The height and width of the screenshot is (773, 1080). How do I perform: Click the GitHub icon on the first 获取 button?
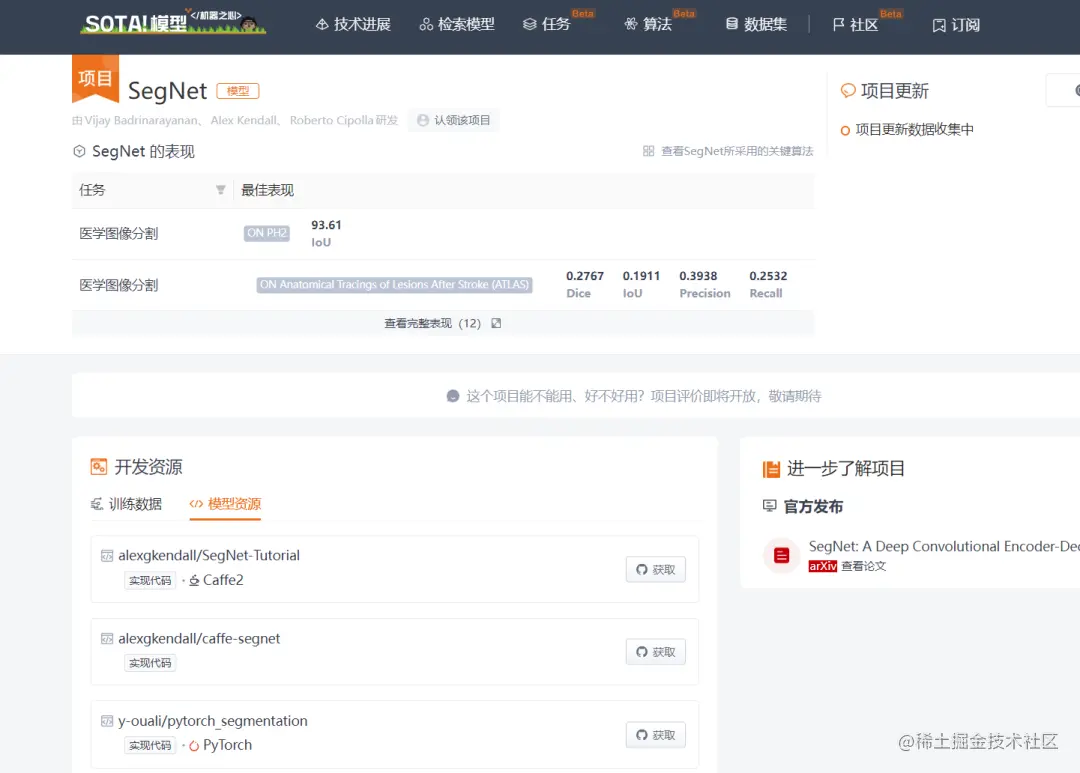click(x=641, y=569)
